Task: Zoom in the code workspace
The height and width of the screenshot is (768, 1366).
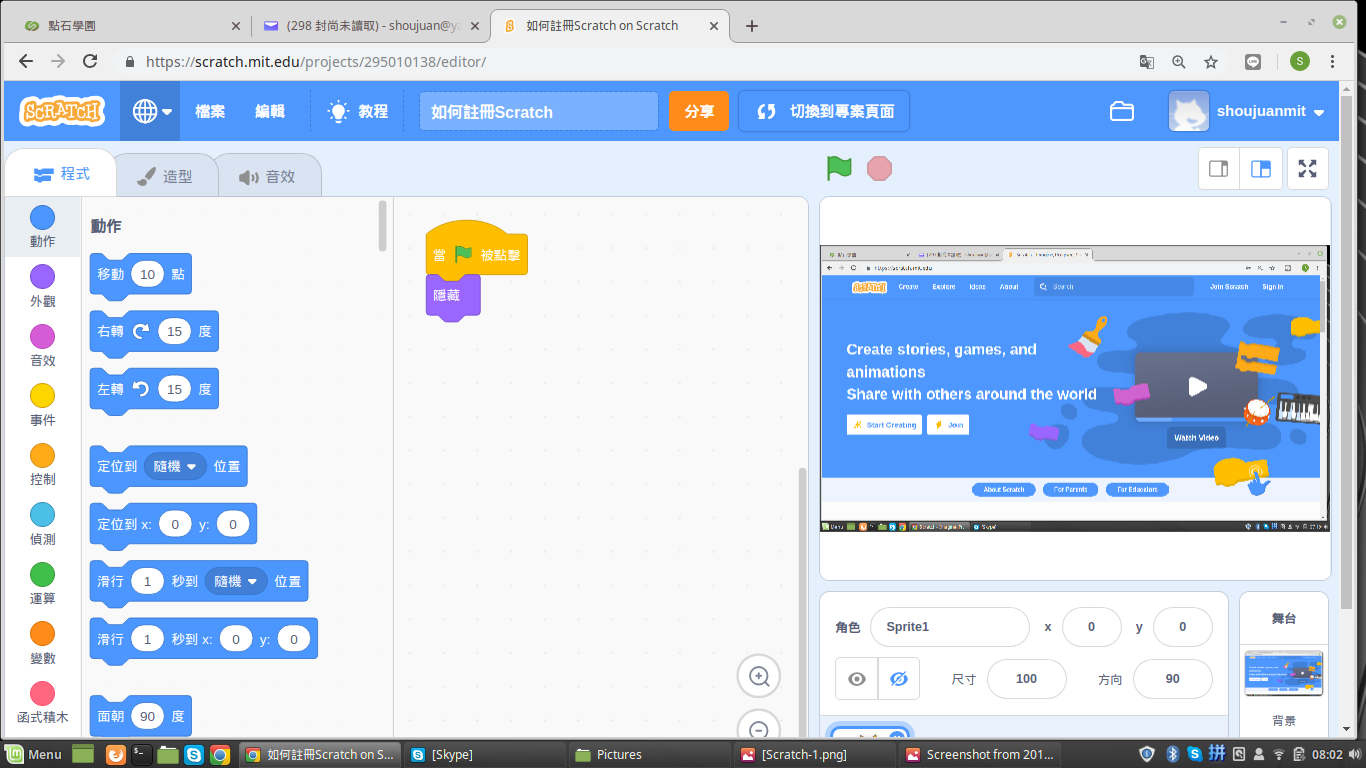Action: tap(759, 677)
